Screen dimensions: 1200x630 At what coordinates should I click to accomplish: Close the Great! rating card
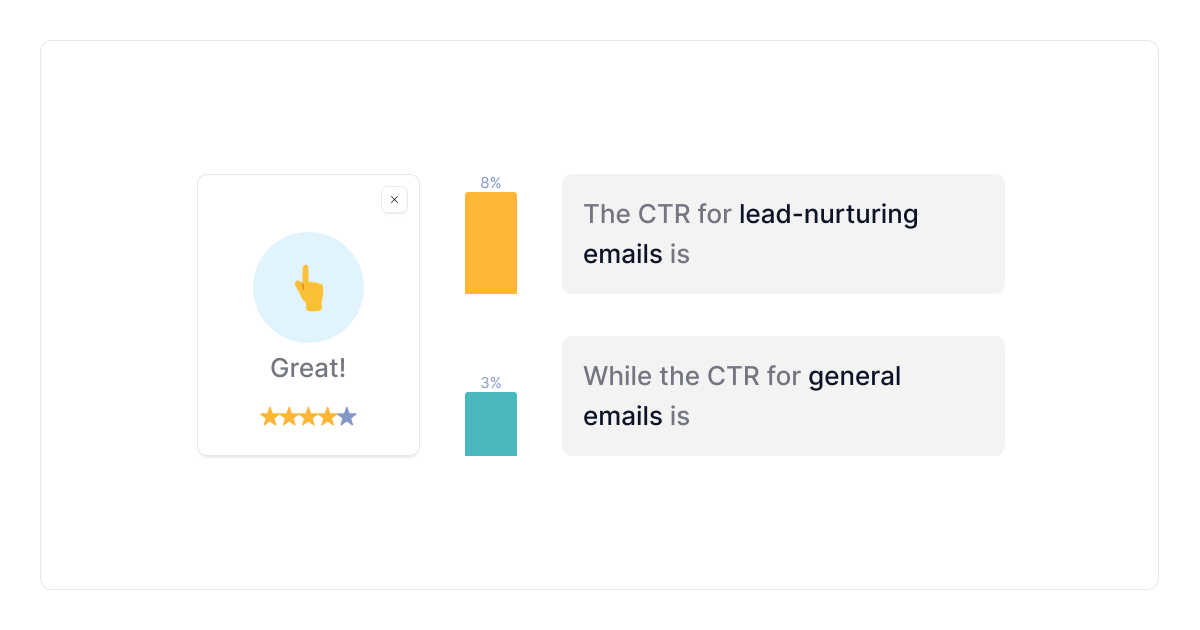pyautogui.click(x=394, y=200)
